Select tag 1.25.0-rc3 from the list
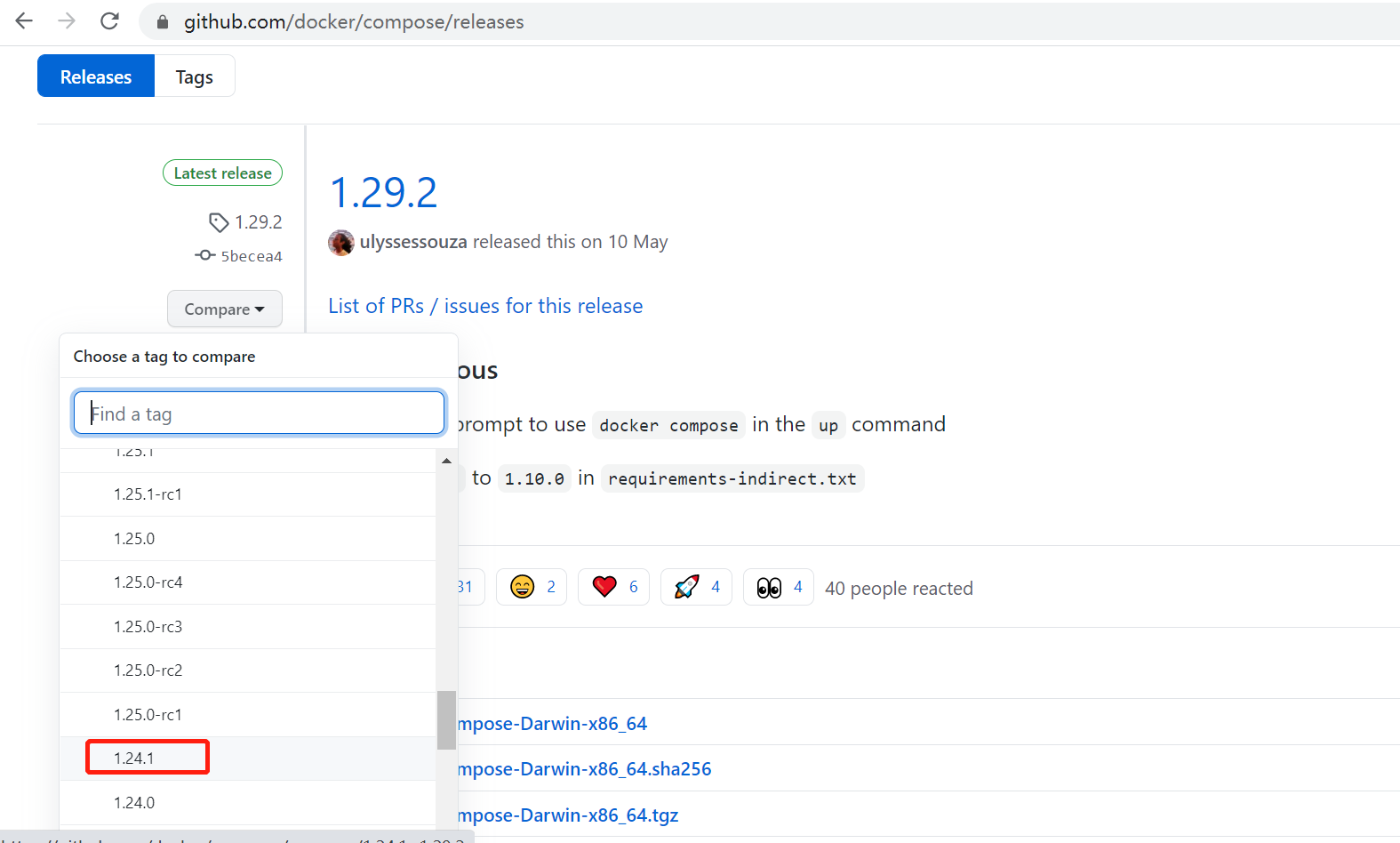1400x843 pixels. pyautogui.click(x=248, y=627)
